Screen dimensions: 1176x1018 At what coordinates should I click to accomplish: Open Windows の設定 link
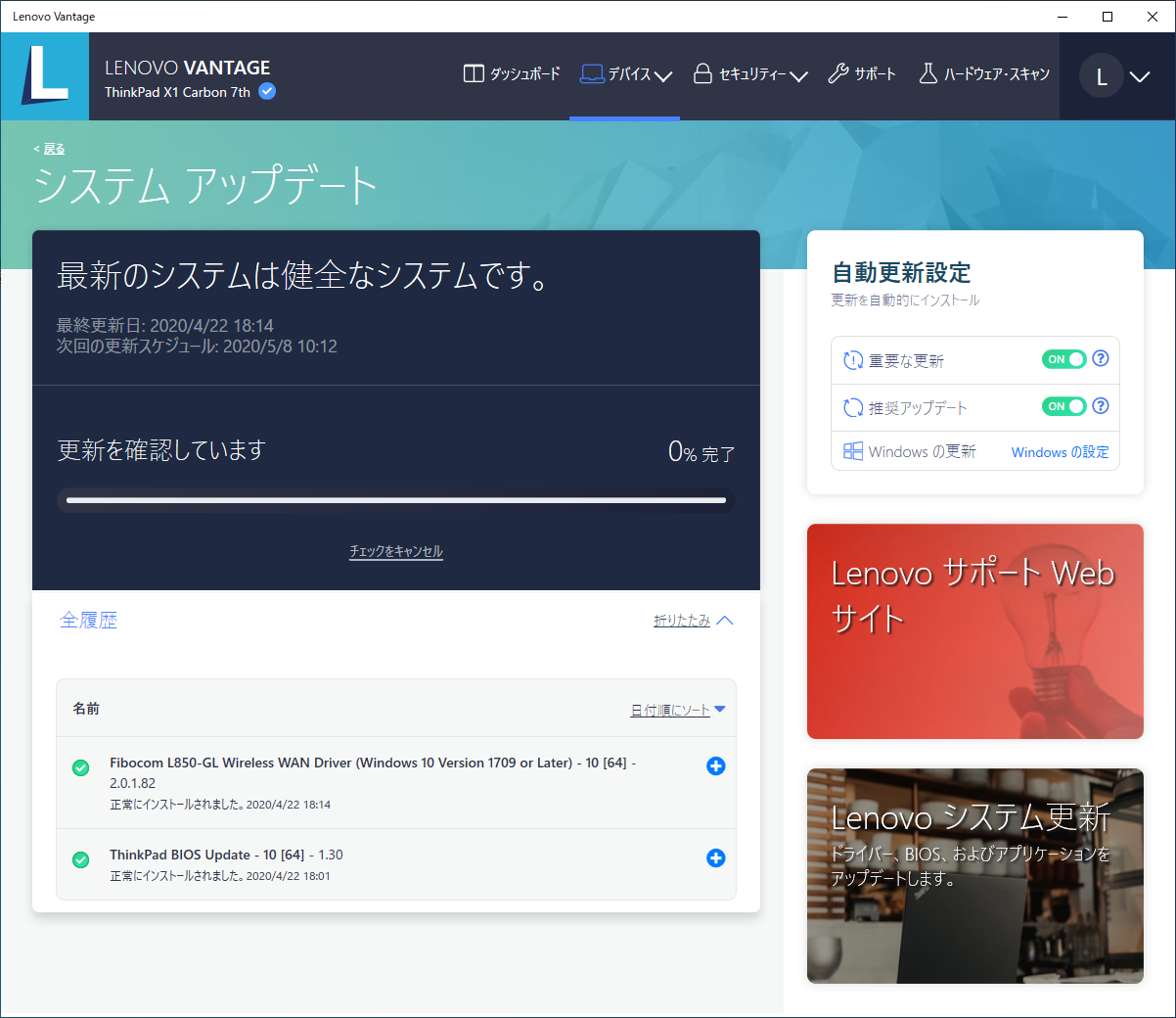1061,452
